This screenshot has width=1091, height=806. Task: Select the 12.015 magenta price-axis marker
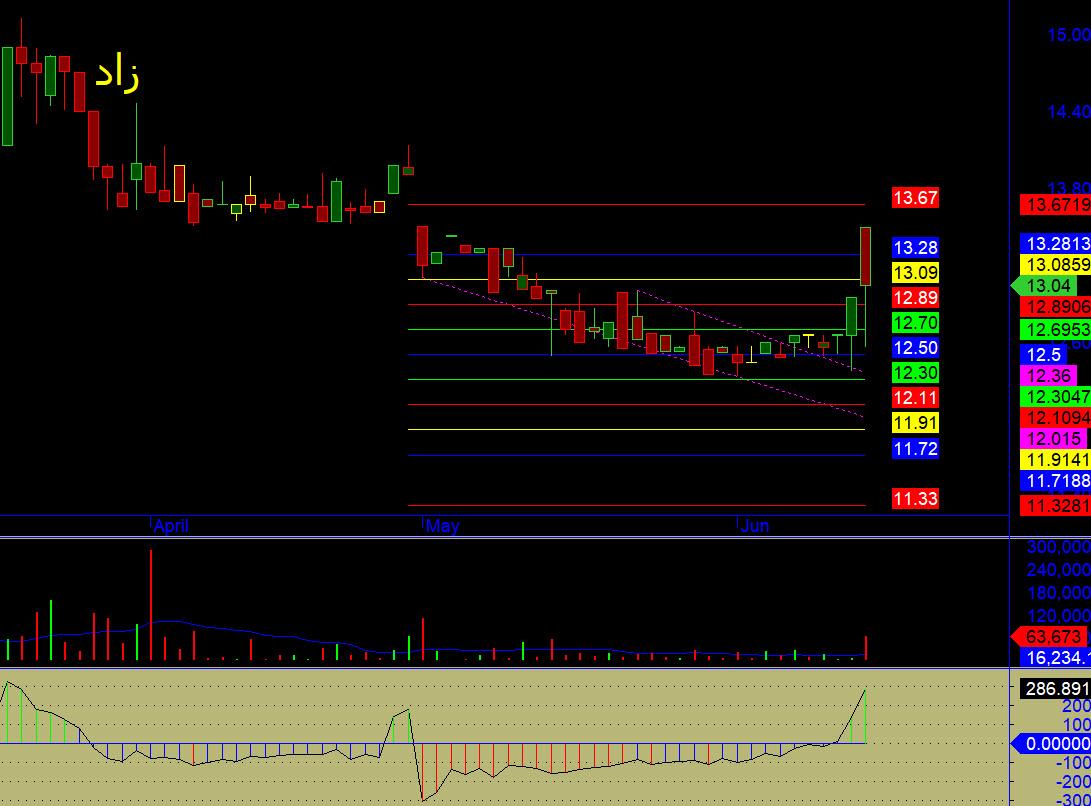[x=1053, y=438]
